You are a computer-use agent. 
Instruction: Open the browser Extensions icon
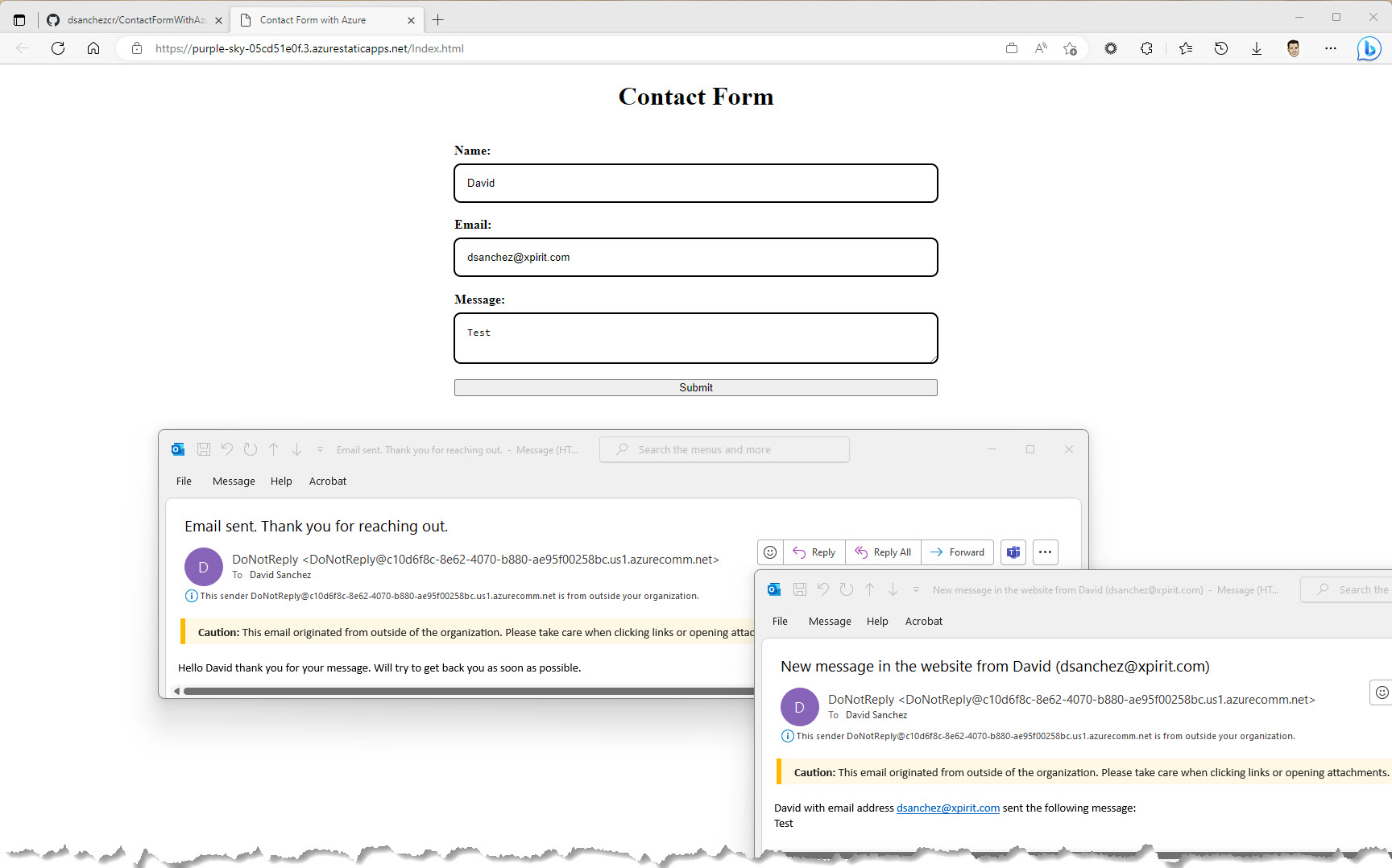tap(1147, 48)
